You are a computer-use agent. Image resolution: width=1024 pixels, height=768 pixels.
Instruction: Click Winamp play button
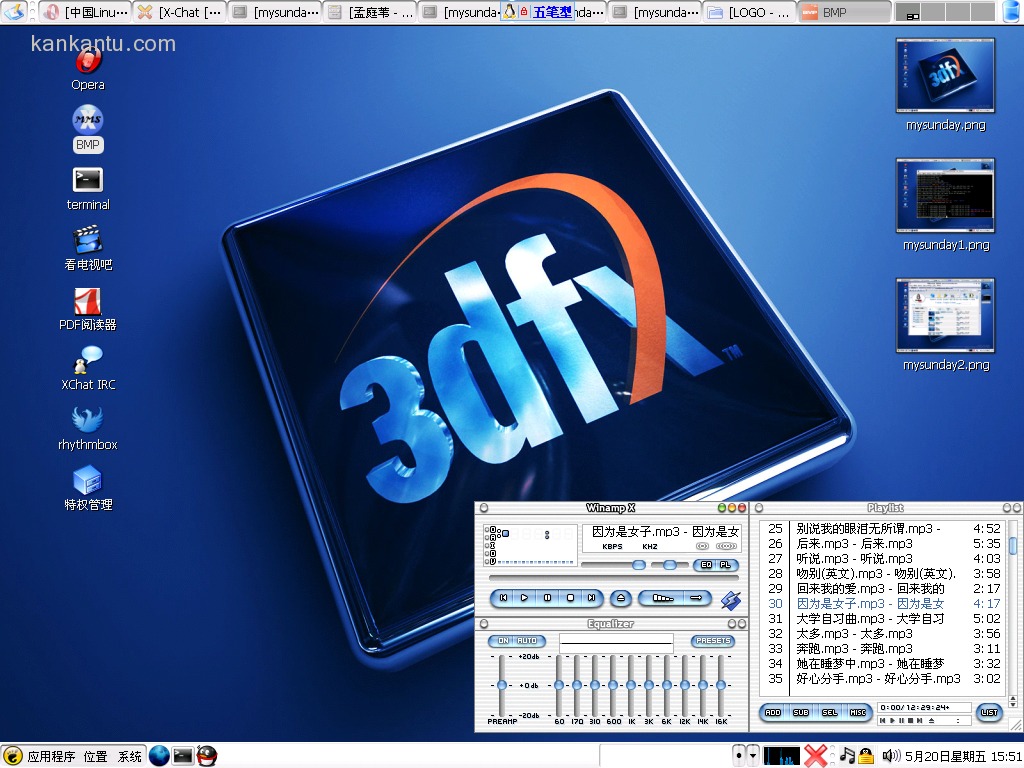point(524,598)
